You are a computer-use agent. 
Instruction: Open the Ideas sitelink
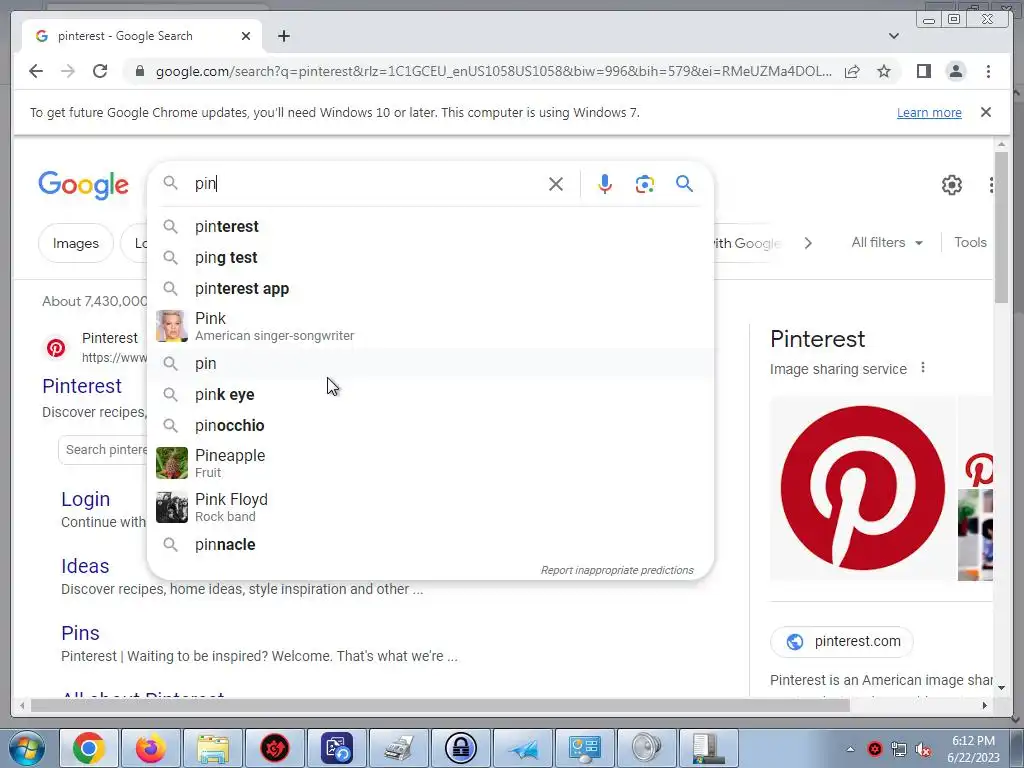point(85,566)
